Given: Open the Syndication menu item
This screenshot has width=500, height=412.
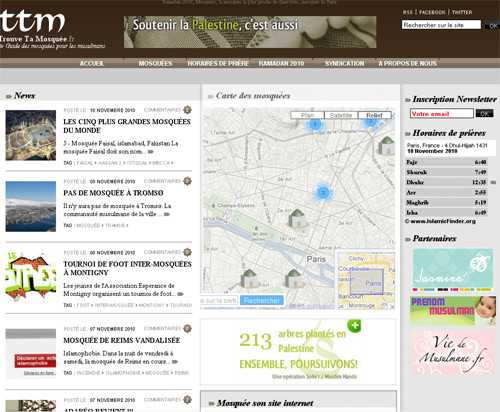Looking at the screenshot, I should coord(345,63).
